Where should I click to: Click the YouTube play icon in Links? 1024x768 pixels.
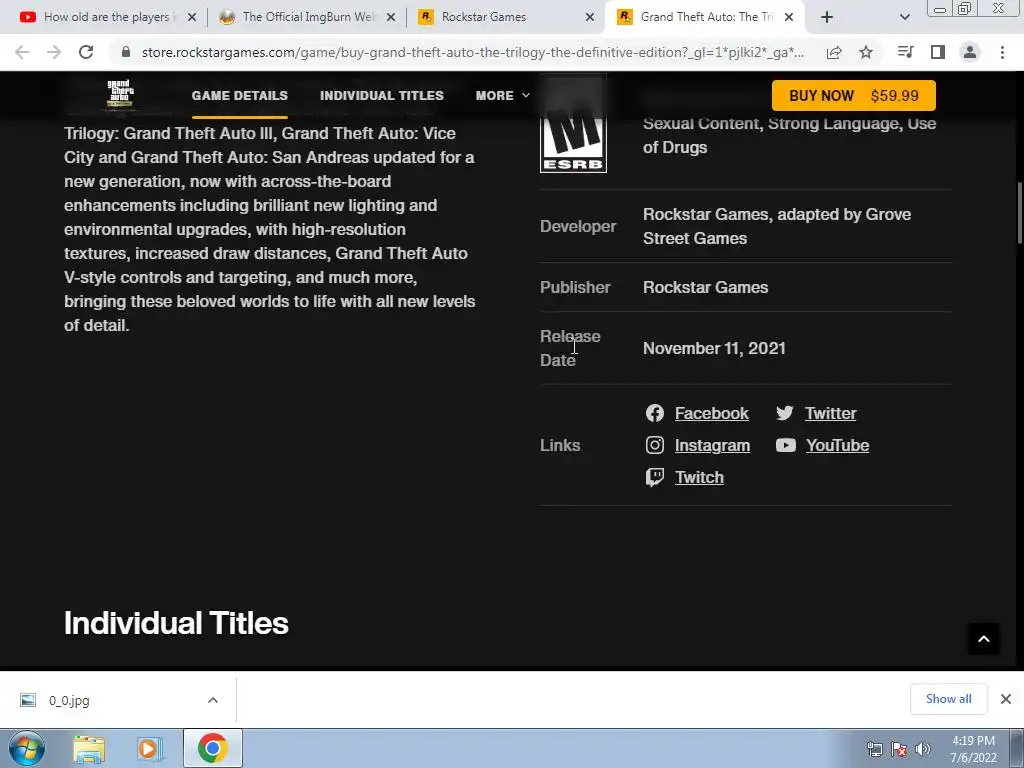(x=786, y=445)
